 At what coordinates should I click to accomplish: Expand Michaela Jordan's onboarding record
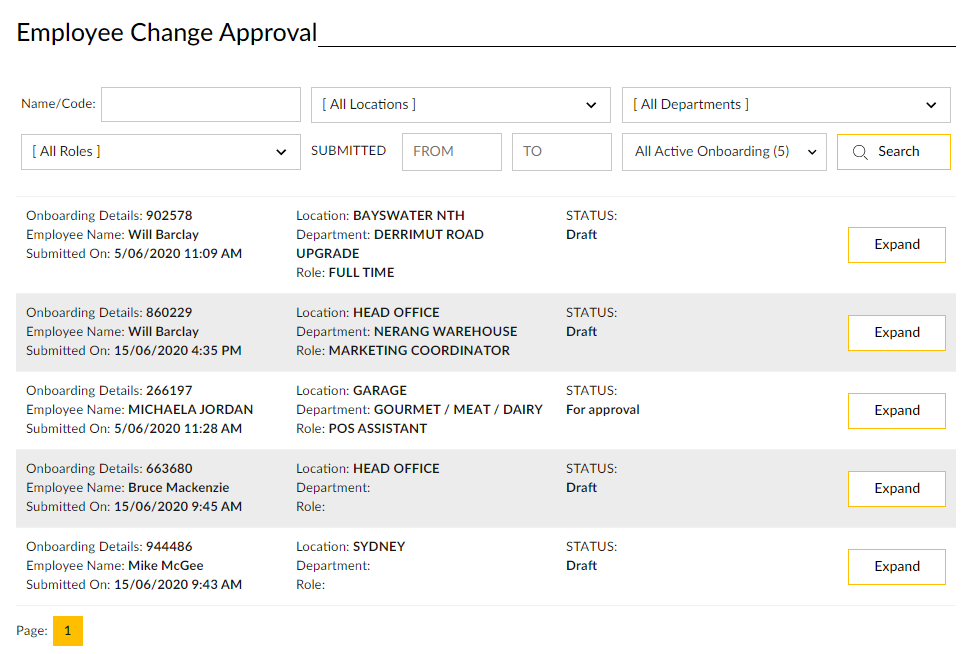[896, 411]
